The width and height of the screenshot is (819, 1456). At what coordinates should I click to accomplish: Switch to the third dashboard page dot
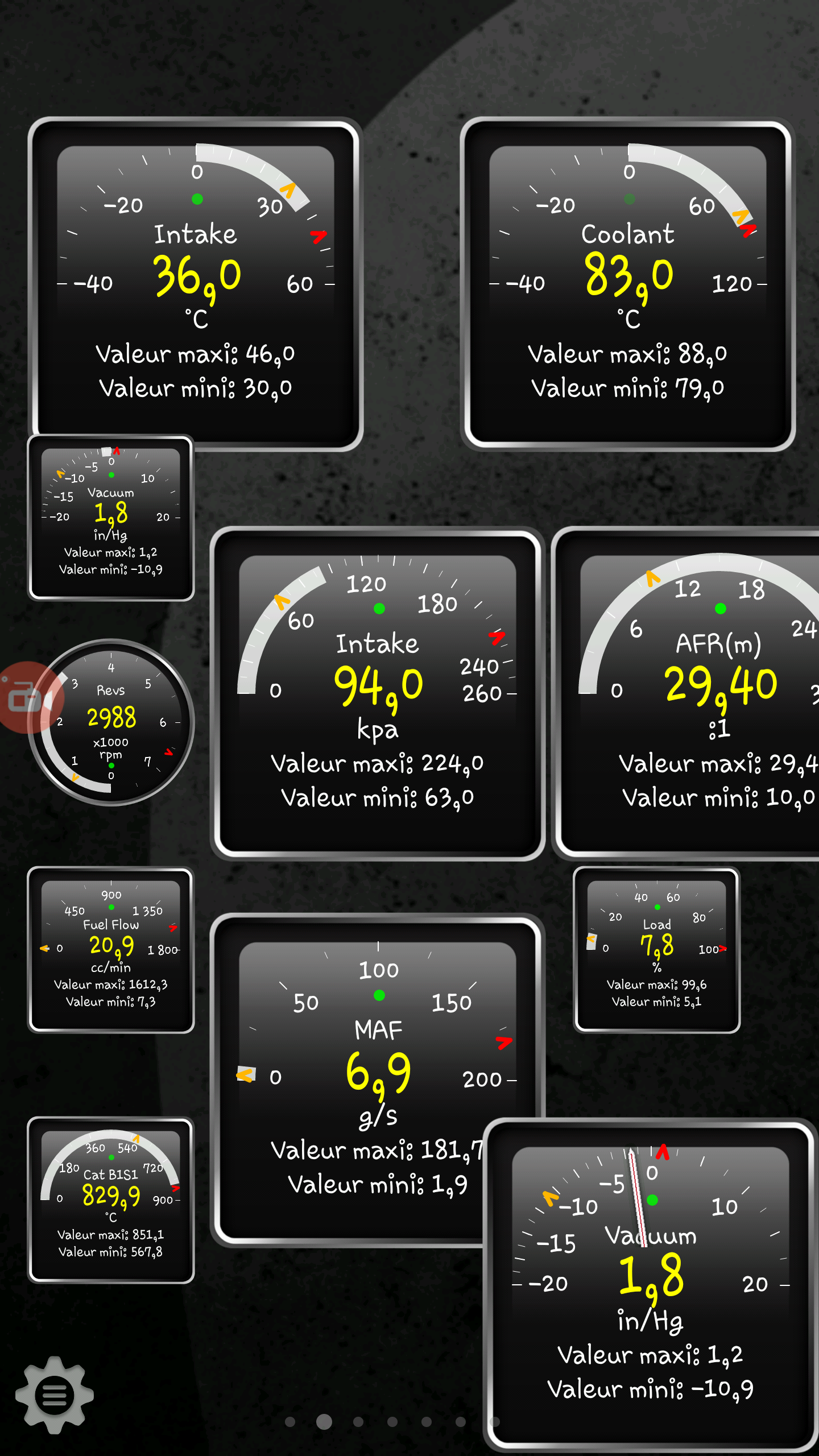358,1422
